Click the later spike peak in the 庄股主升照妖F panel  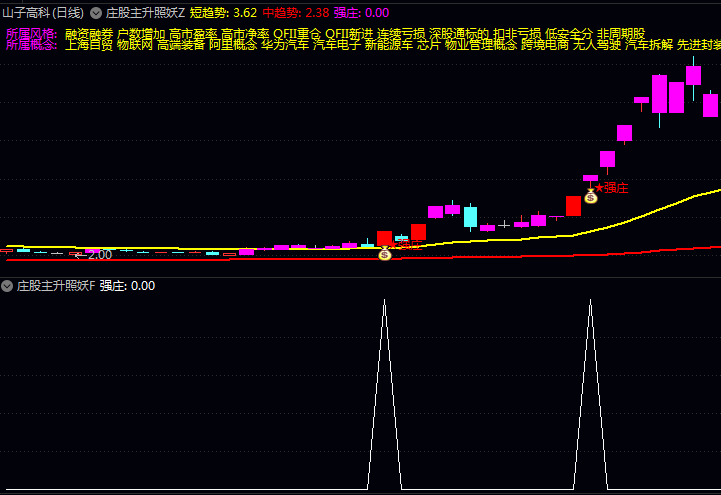tap(590, 301)
